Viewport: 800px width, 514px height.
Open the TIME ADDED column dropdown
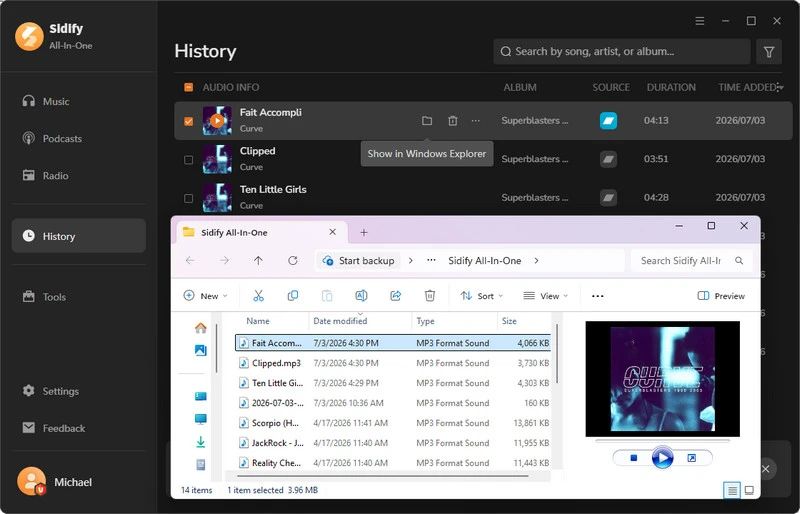[780, 87]
